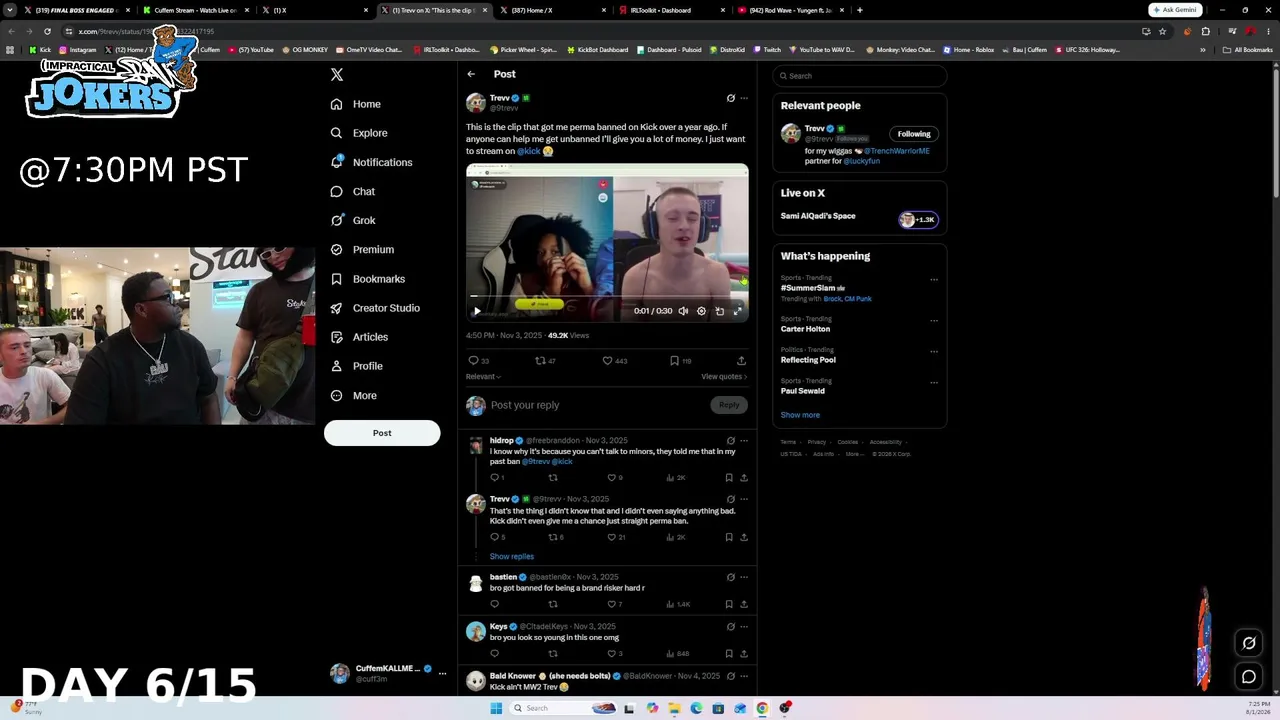Bookmark the main post with 119 bookmarks
The width and height of the screenshot is (1280, 720).
(674, 361)
